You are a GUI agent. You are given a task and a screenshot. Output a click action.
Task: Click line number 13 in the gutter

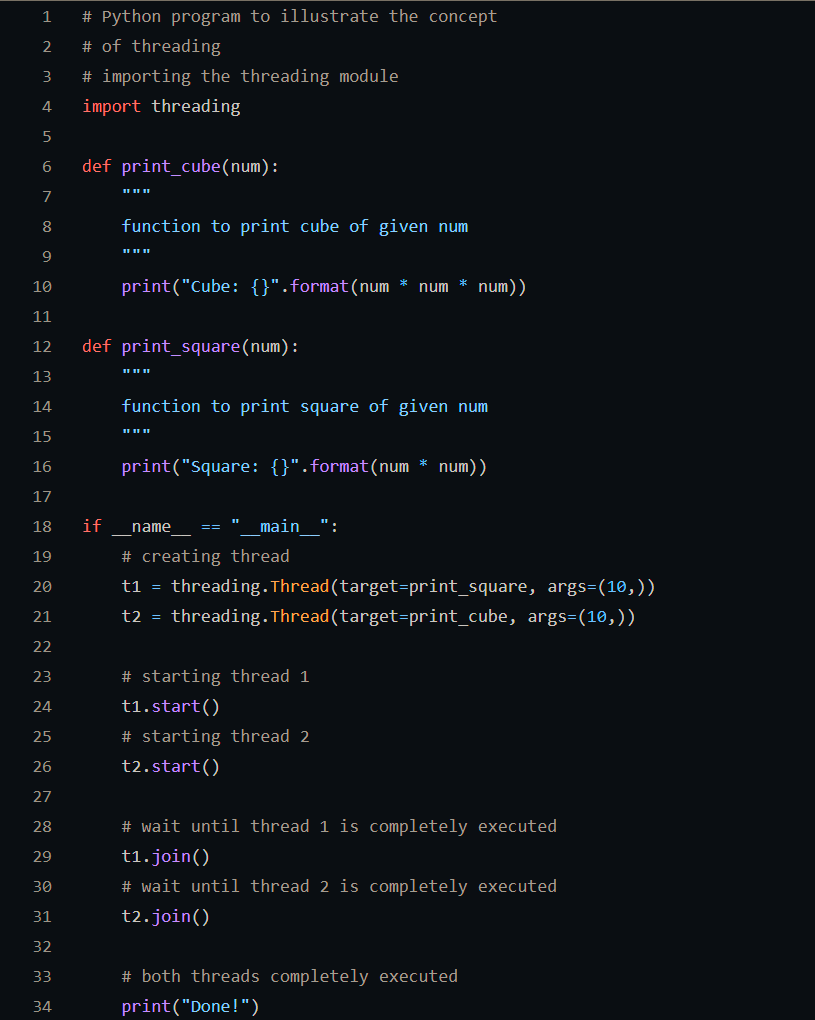click(x=42, y=377)
